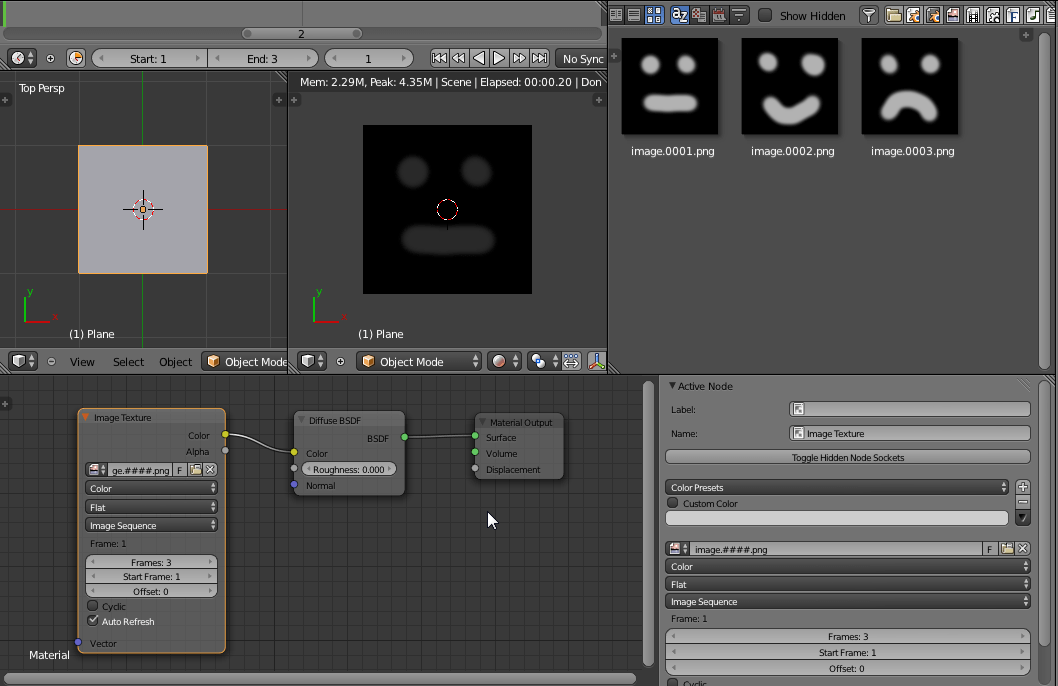Sort files alphabetically
The width and height of the screenshot is (1058, 686).
point(679,15)
